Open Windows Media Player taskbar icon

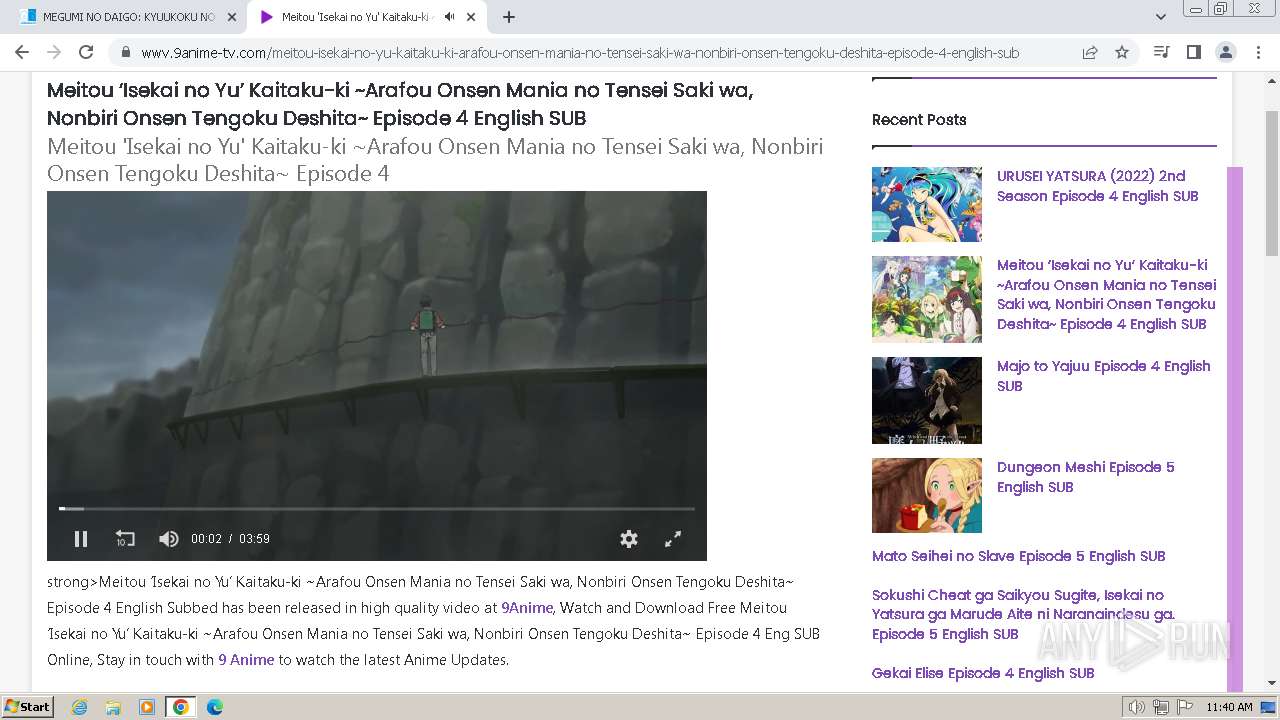click(147, 707)
